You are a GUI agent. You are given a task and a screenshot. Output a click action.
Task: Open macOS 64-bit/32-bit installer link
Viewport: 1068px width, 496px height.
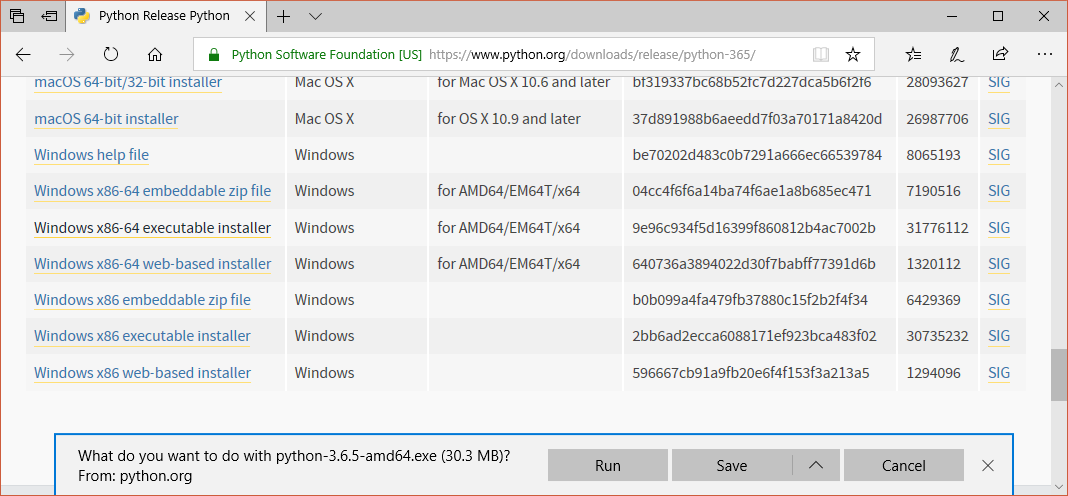point(128,82)
